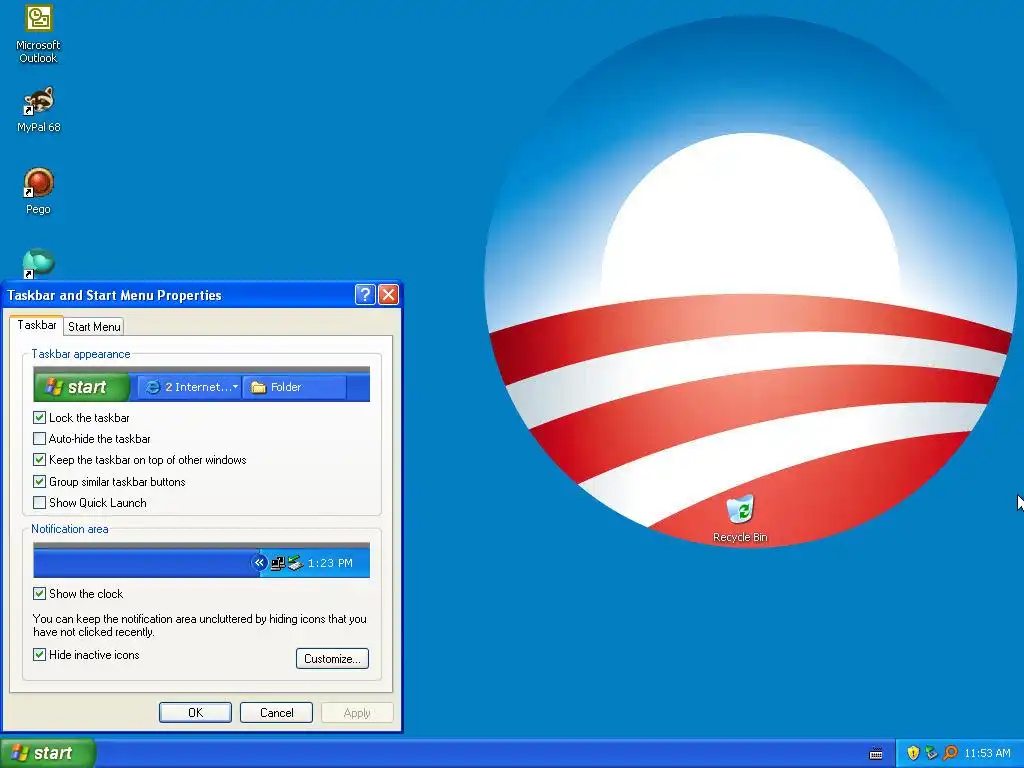Toggle Hide inactive icons checkbox
1024x768 pixels.
[x=39, y=654]
